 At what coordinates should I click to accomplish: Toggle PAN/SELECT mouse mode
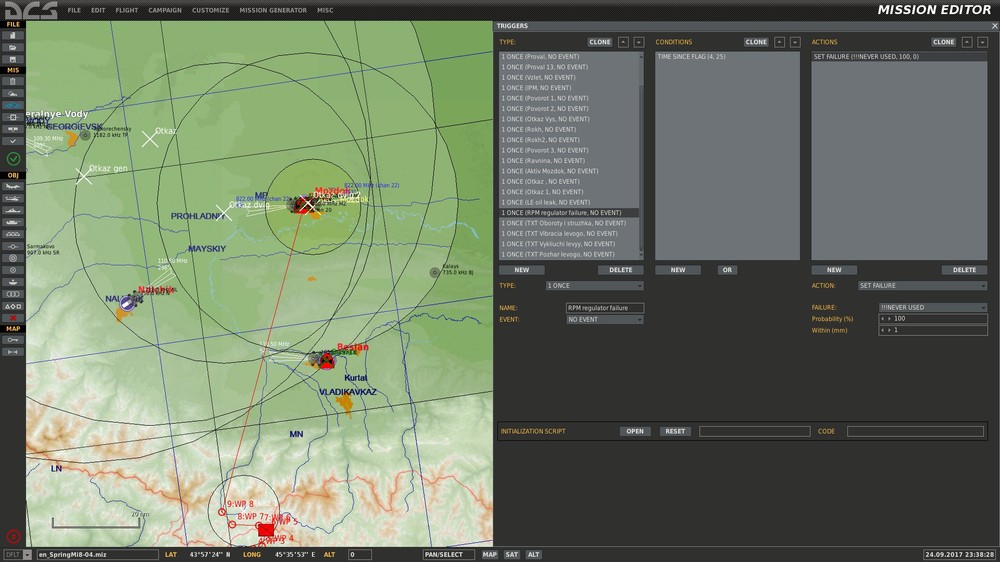tap(448, 554)
